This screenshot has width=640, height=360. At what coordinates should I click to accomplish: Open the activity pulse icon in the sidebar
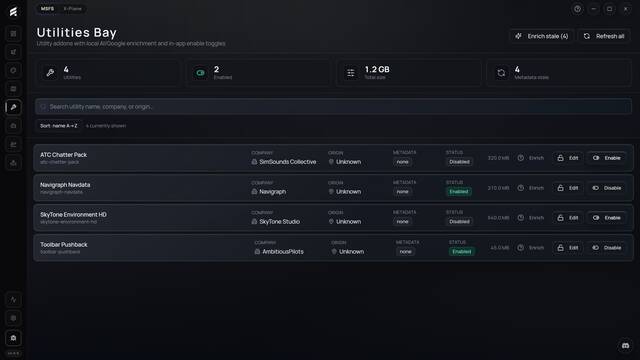pos(13,300)
